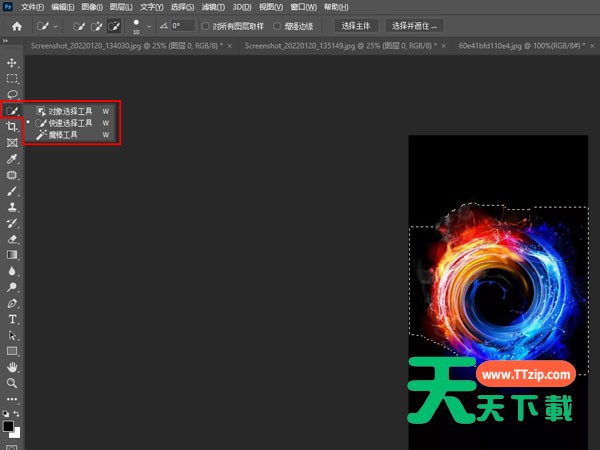This screenshot has height=450, width=600.
Task: Select the Rectangular Marquee tool
Action: [12, 79]
